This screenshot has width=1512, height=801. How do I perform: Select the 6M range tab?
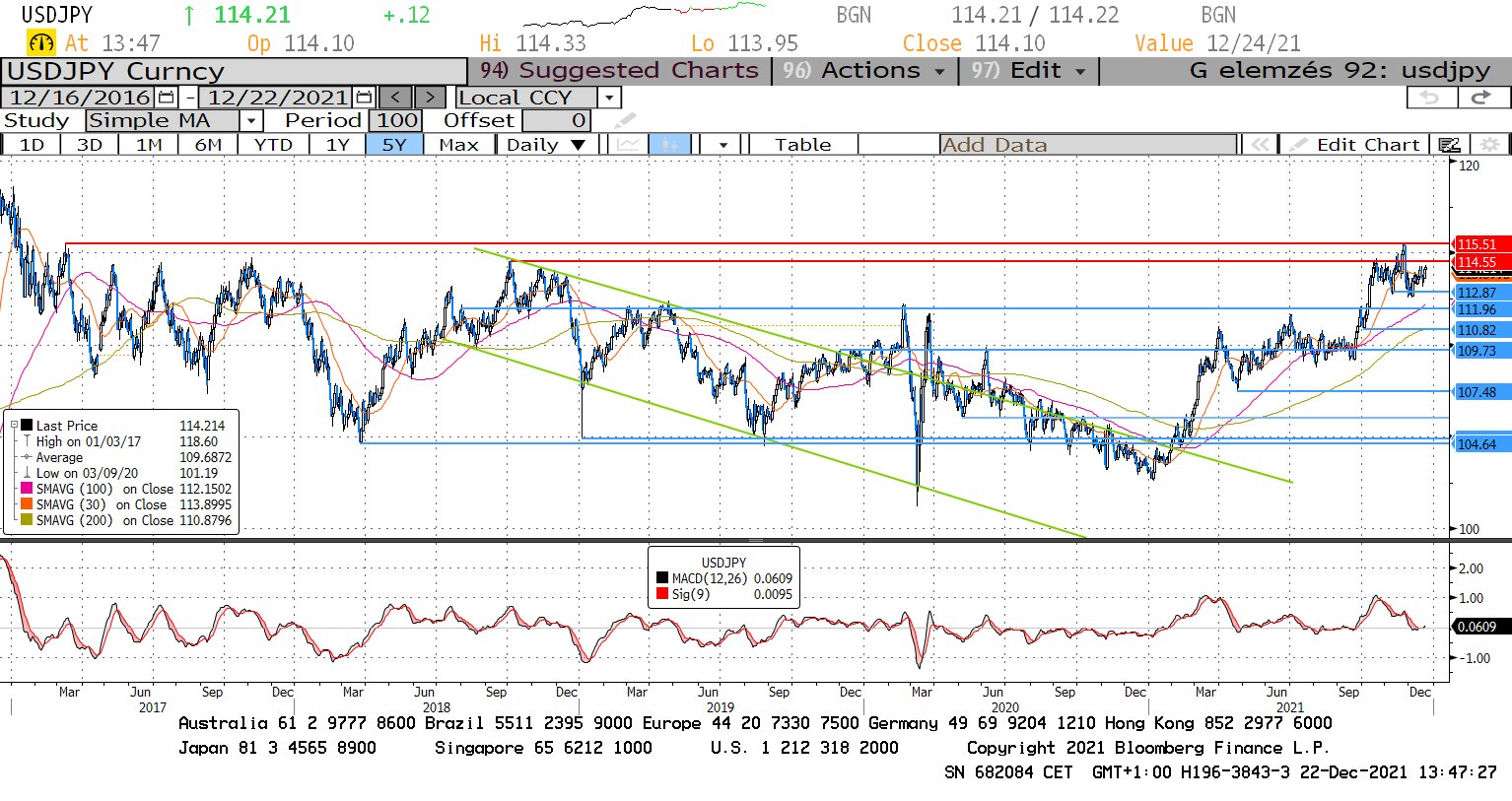pyautogui.click(x=208, y=145)
